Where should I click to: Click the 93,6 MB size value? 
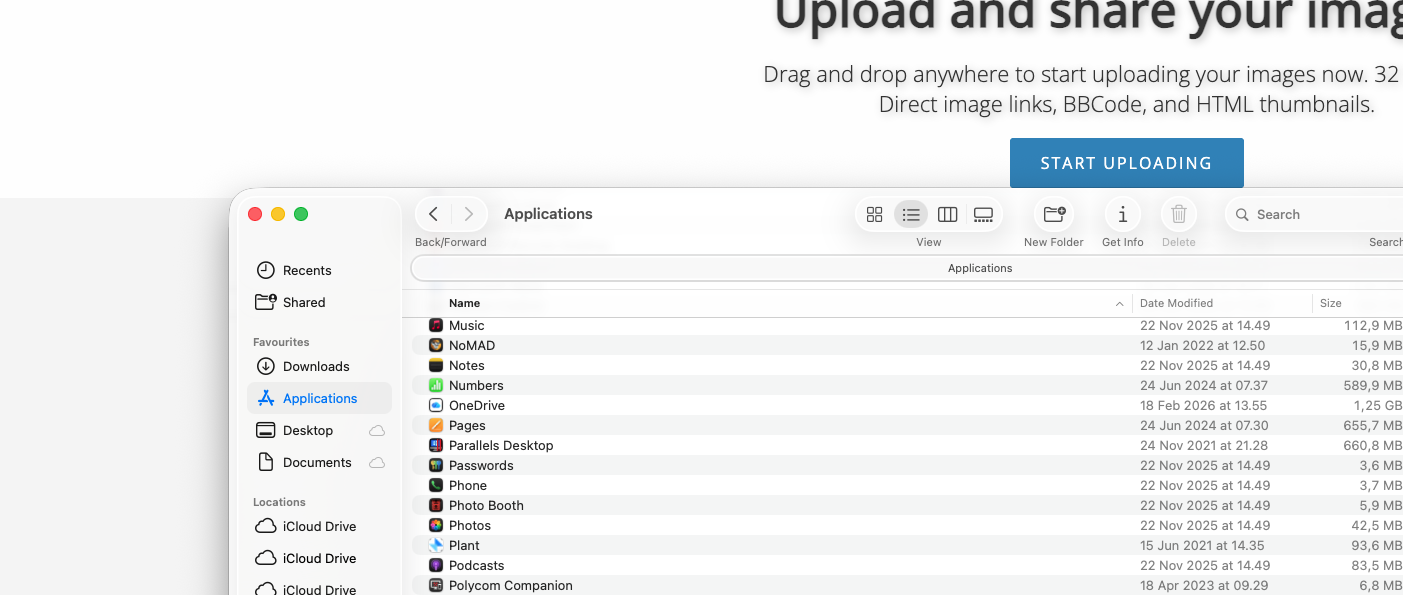coord(1377,545)
